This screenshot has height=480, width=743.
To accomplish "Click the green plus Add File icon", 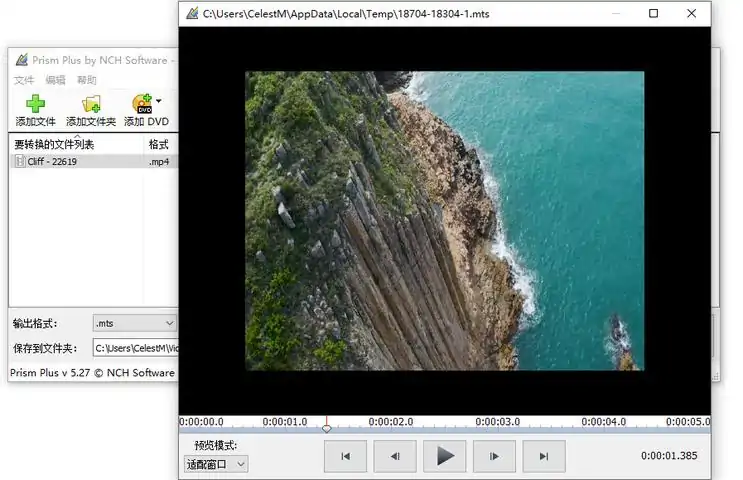I will point(35,104).
